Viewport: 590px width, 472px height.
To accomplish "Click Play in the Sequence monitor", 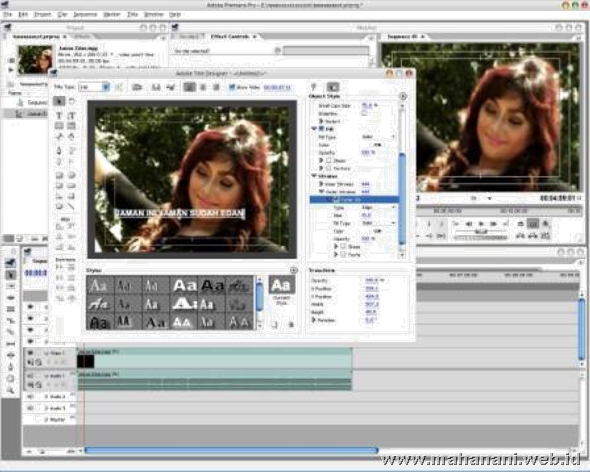I will click(x=481, y=224).
